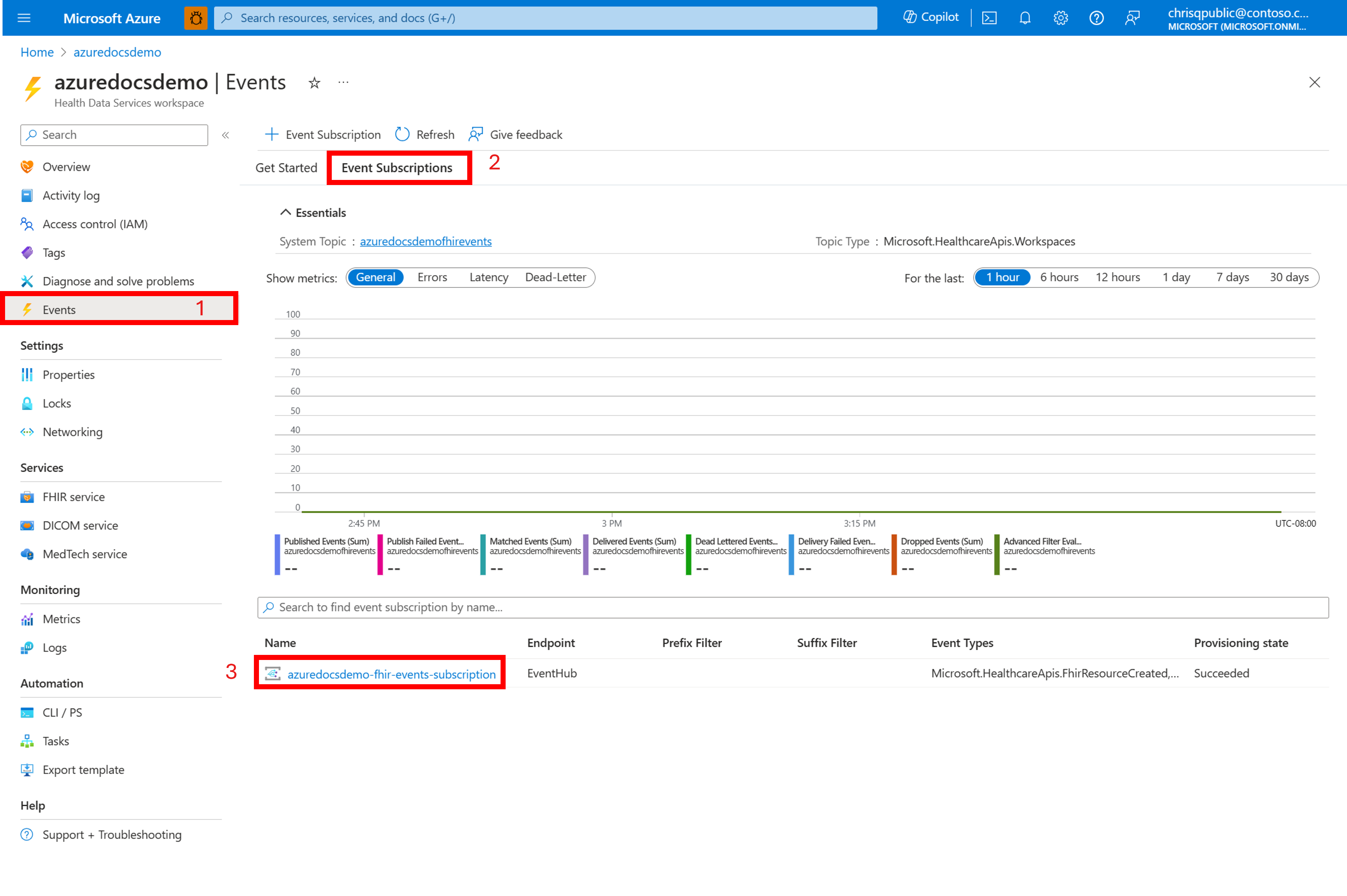The height and width of the screenshot is (896, 1347).
Task: Open azuredocsdemo-fhir-events-subscription link
Action: point(391,674)
